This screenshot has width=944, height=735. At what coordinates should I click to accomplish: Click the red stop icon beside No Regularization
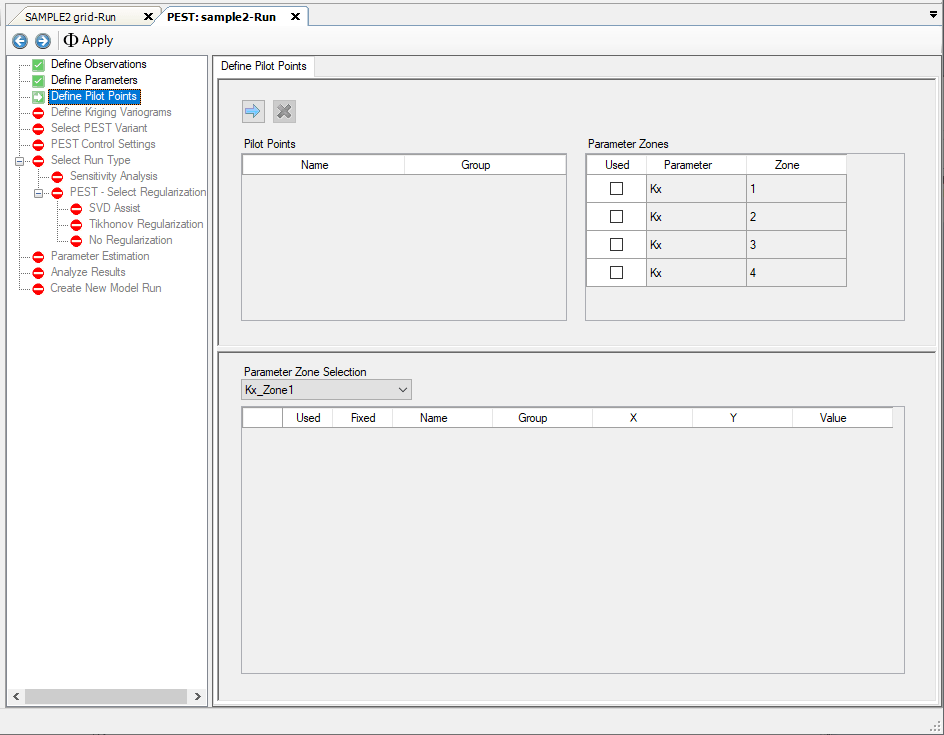click(x=75, y=240)
